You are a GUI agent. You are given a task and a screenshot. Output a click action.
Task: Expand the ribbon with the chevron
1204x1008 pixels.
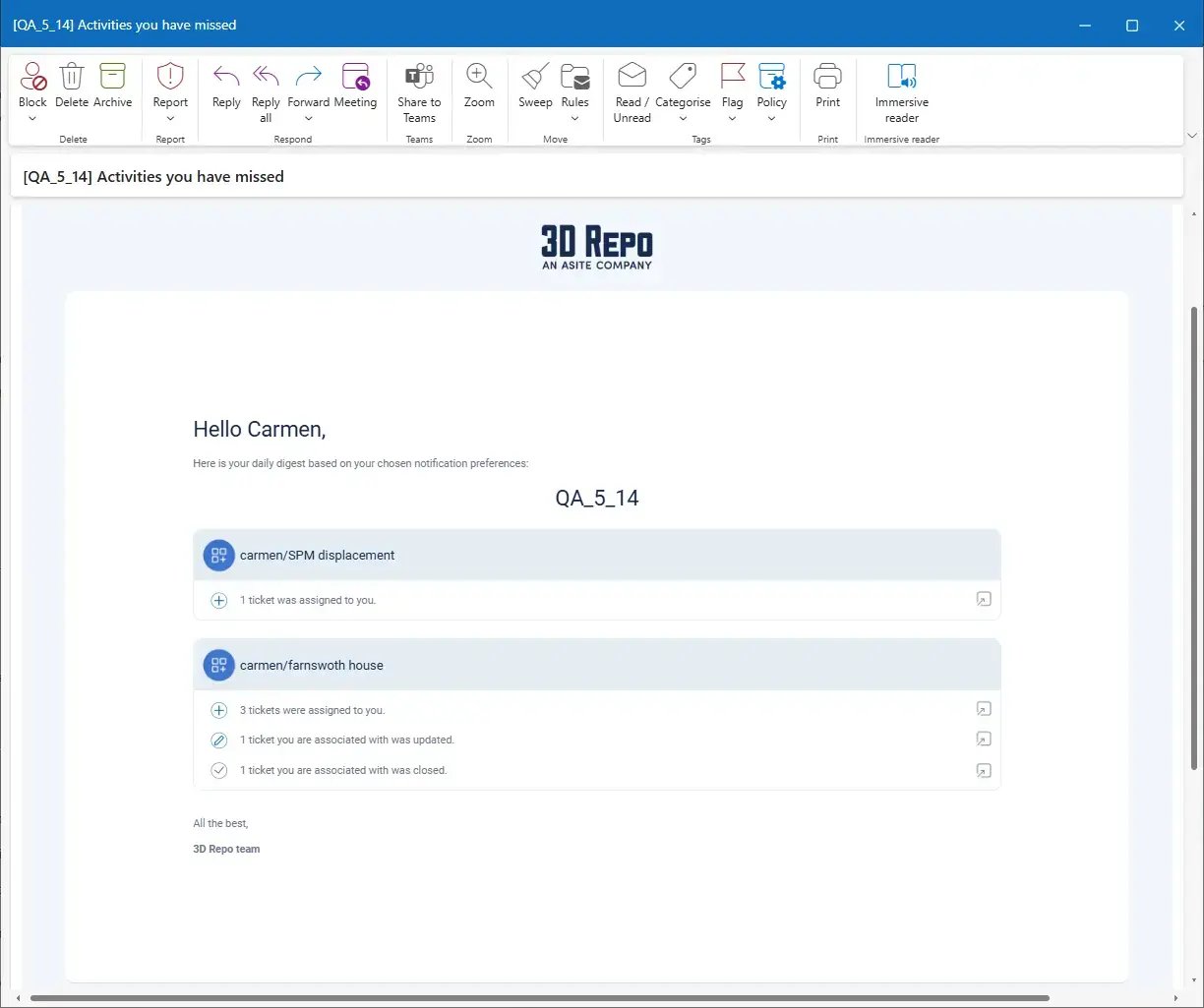1193,135
